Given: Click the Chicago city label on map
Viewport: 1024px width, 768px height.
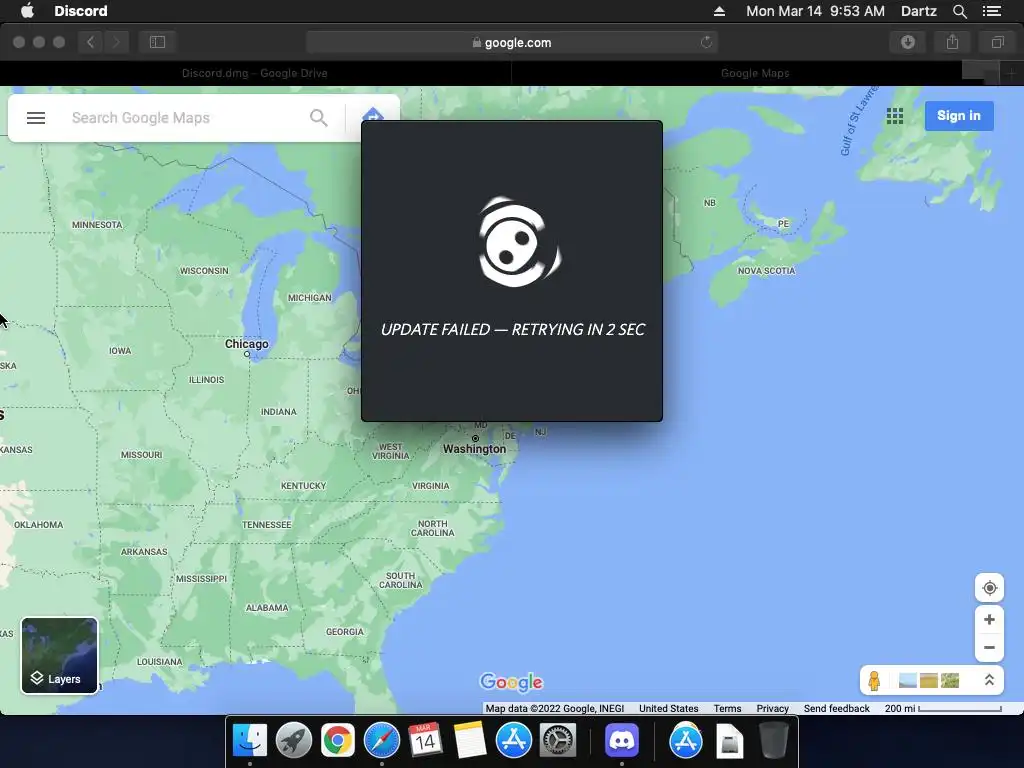Looking at the screenshot, I should [x=246, y=344].
